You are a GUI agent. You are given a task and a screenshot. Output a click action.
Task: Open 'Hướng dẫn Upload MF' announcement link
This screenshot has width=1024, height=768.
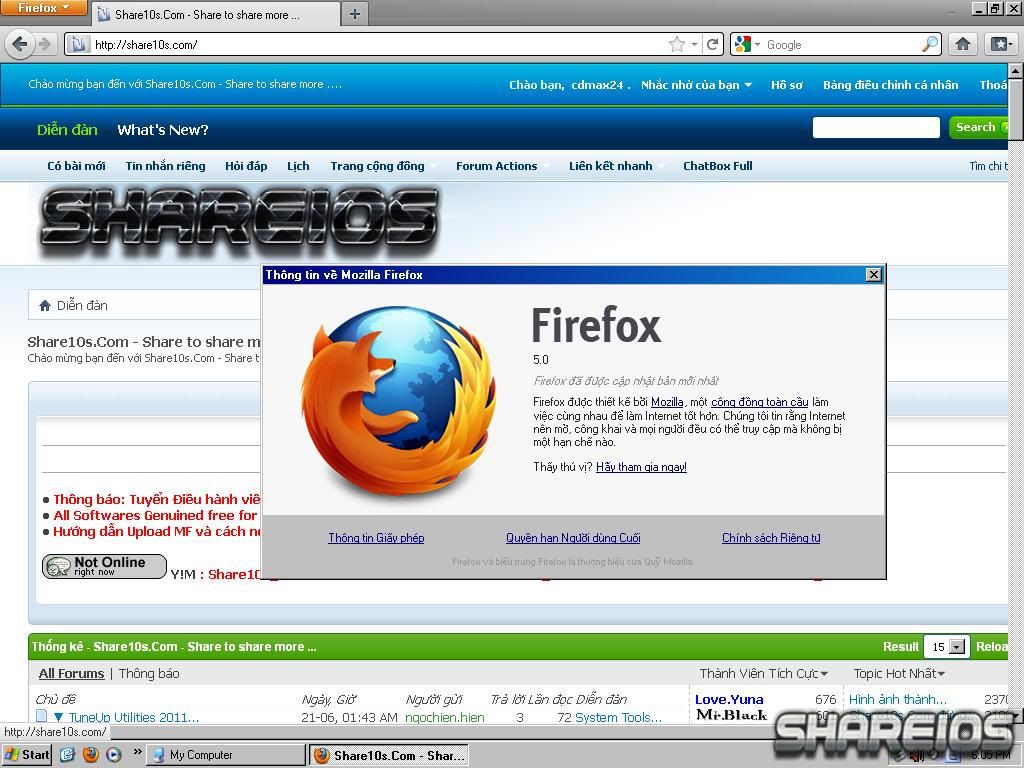[x=157, y=532]
